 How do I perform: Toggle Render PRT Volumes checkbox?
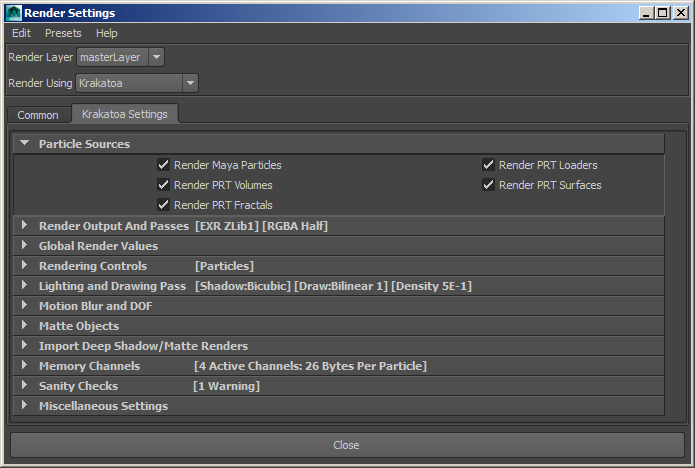click(x=164, y=185)
